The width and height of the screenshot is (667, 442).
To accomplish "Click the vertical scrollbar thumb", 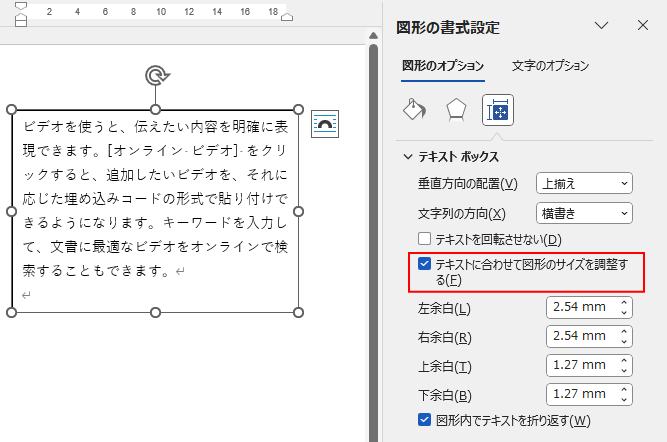I will point(373,242).
